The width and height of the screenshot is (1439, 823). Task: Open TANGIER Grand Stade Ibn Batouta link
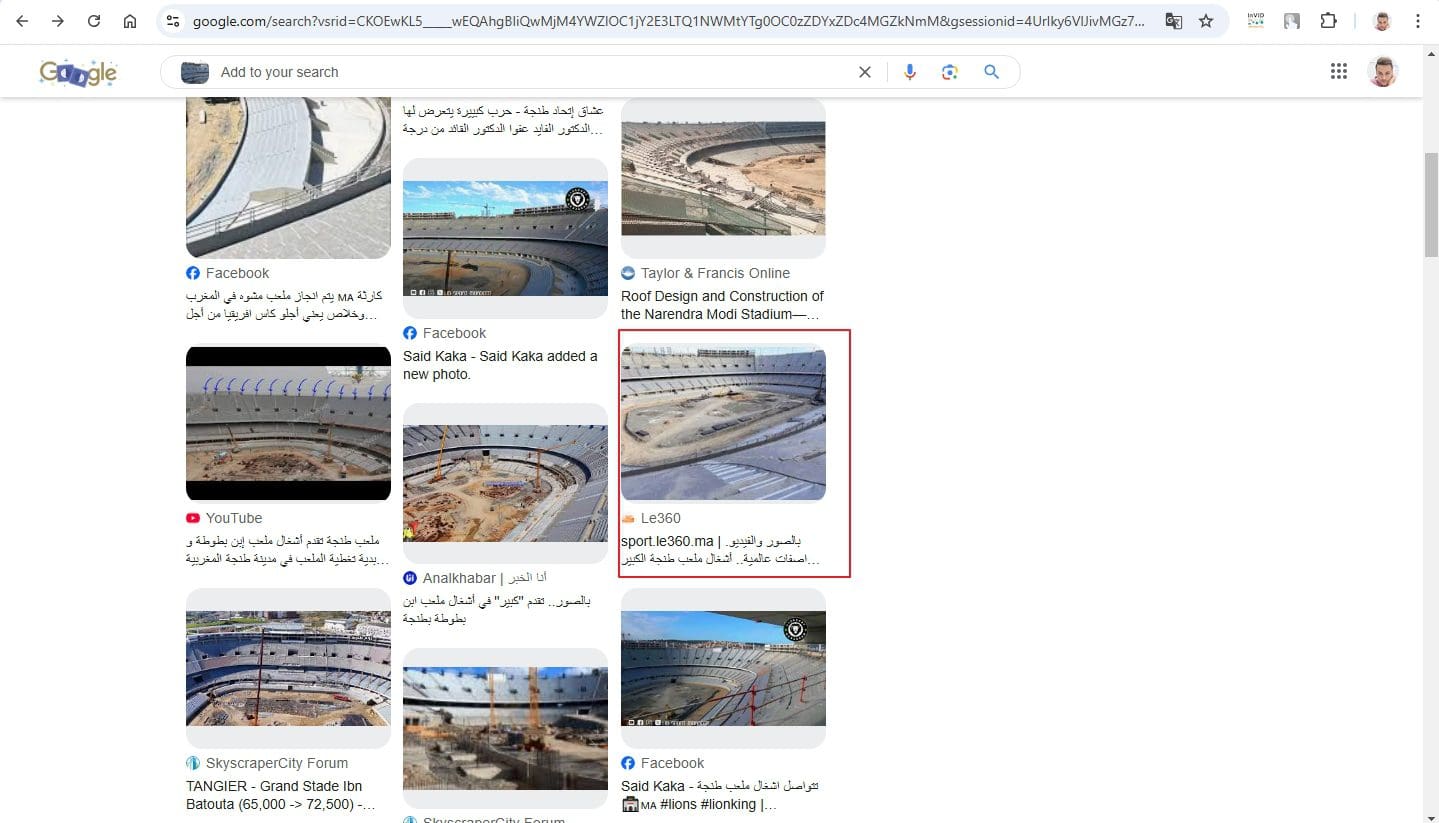tap(274, 795)
